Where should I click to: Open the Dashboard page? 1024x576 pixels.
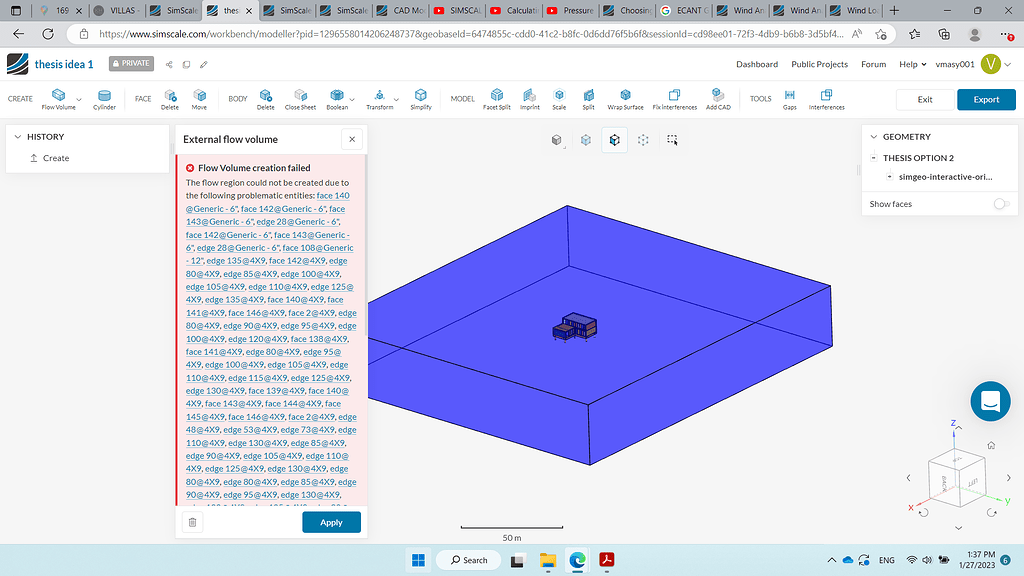coord(757,63)
